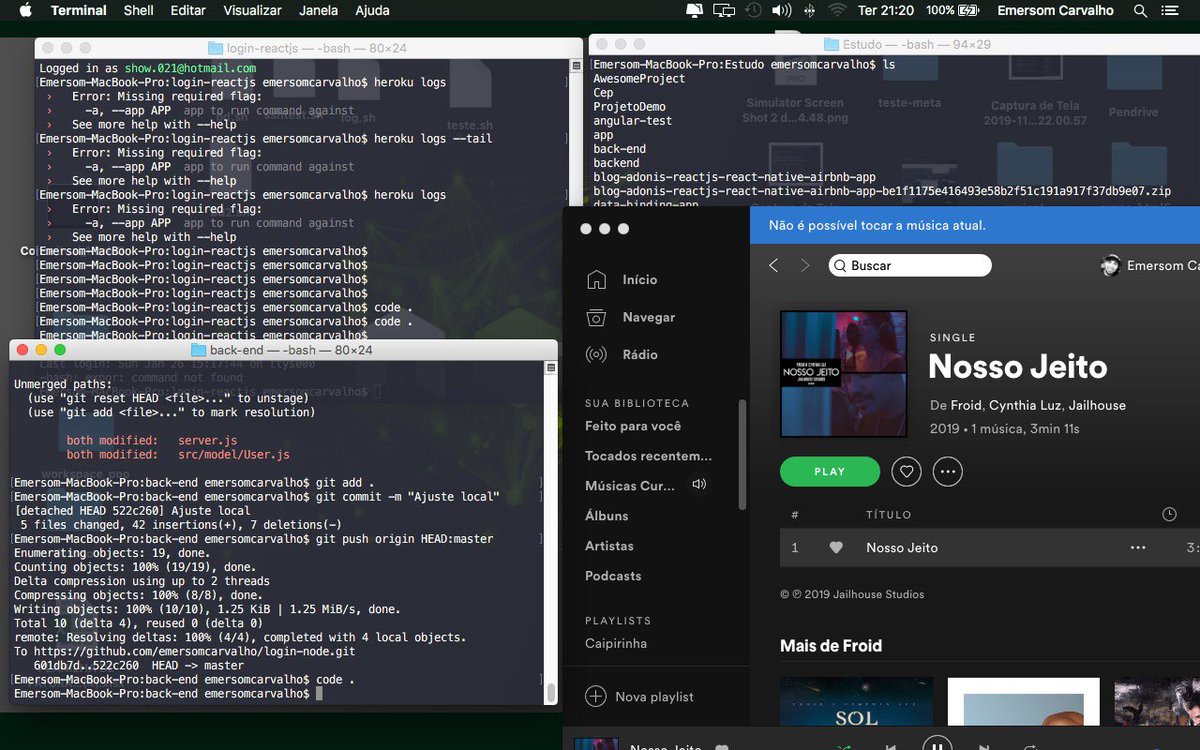Screen dimensions: 1200x750
Task: Open Spotlight search magnifier
Action: [1141, 11]
